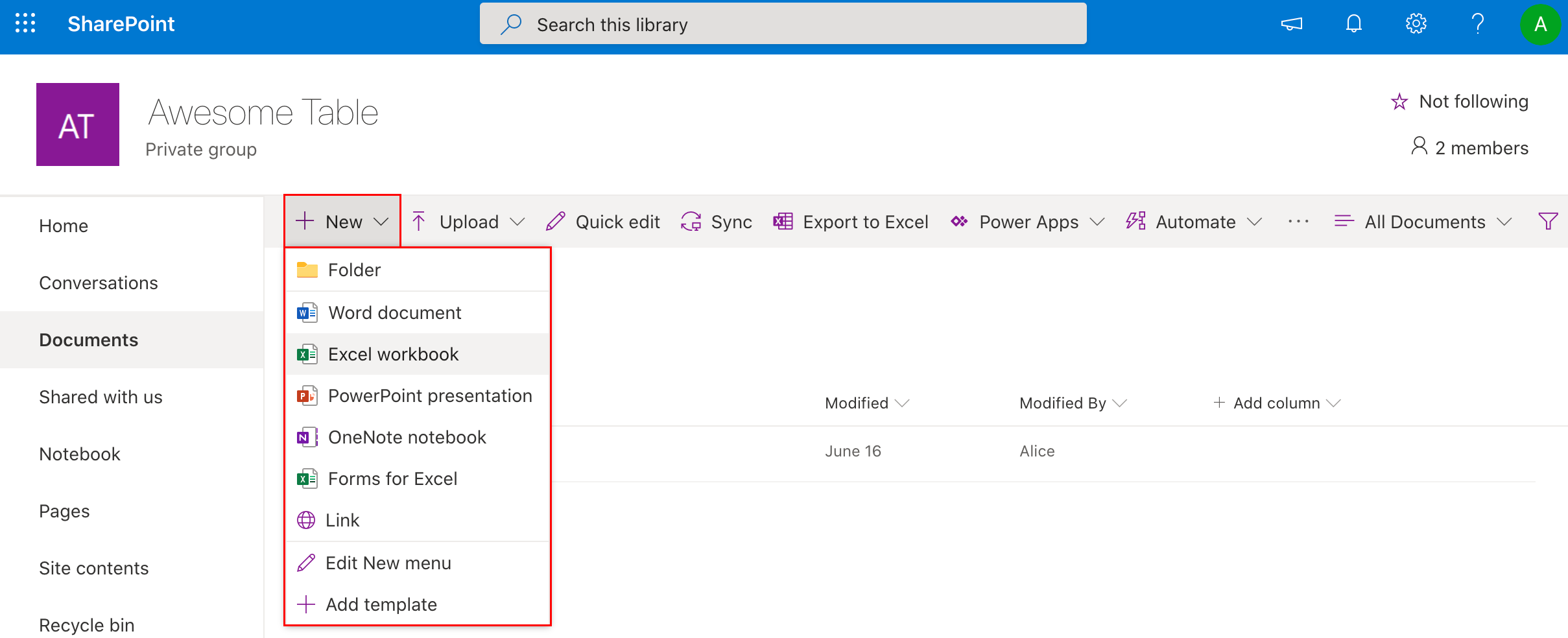This screenshot has width=1568, height=638.
Task: Click the Not following star icon
Action: coord(1399,102)
